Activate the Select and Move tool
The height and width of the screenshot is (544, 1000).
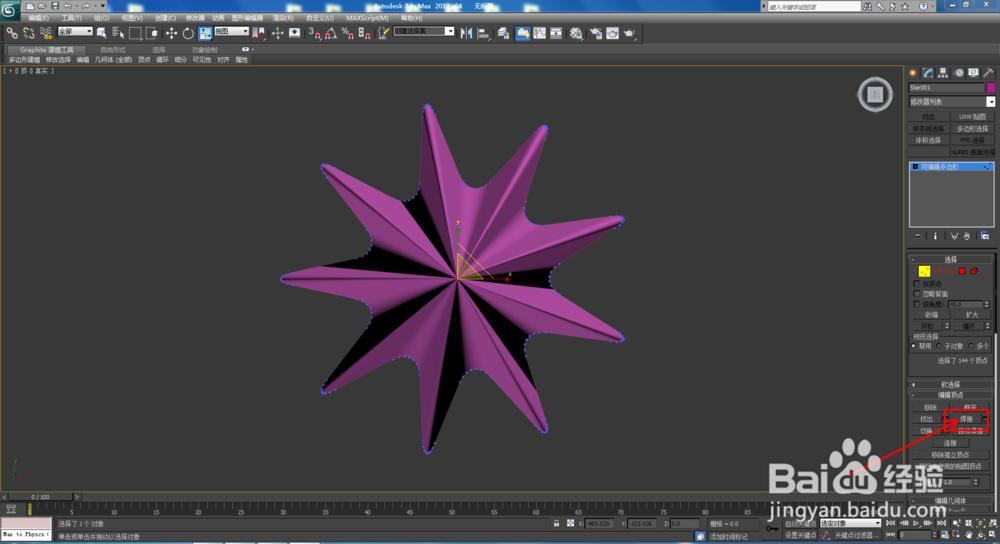[x=172, y=33]
